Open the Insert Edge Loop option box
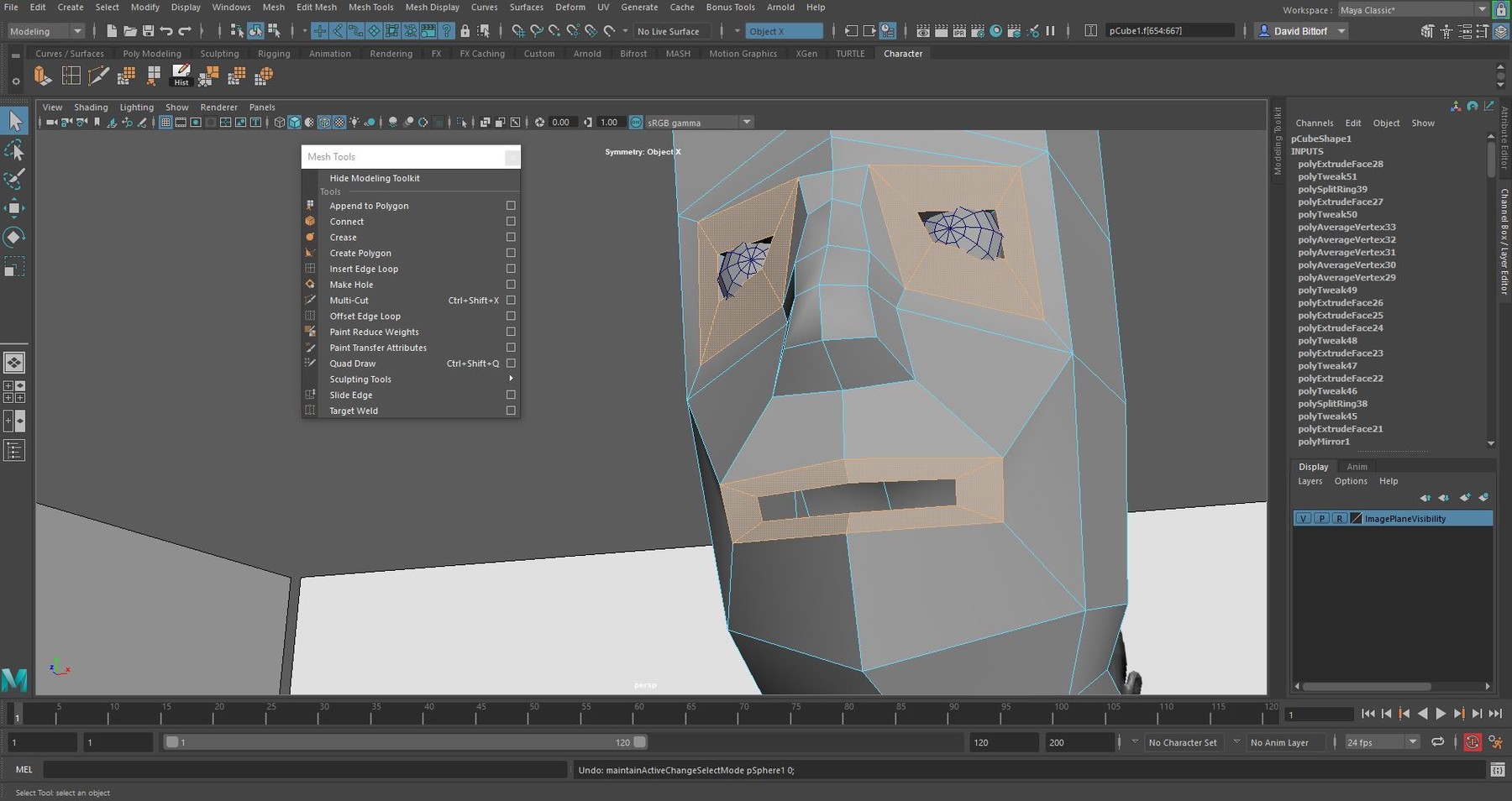1512x801 pixels. tap(511, 269)
